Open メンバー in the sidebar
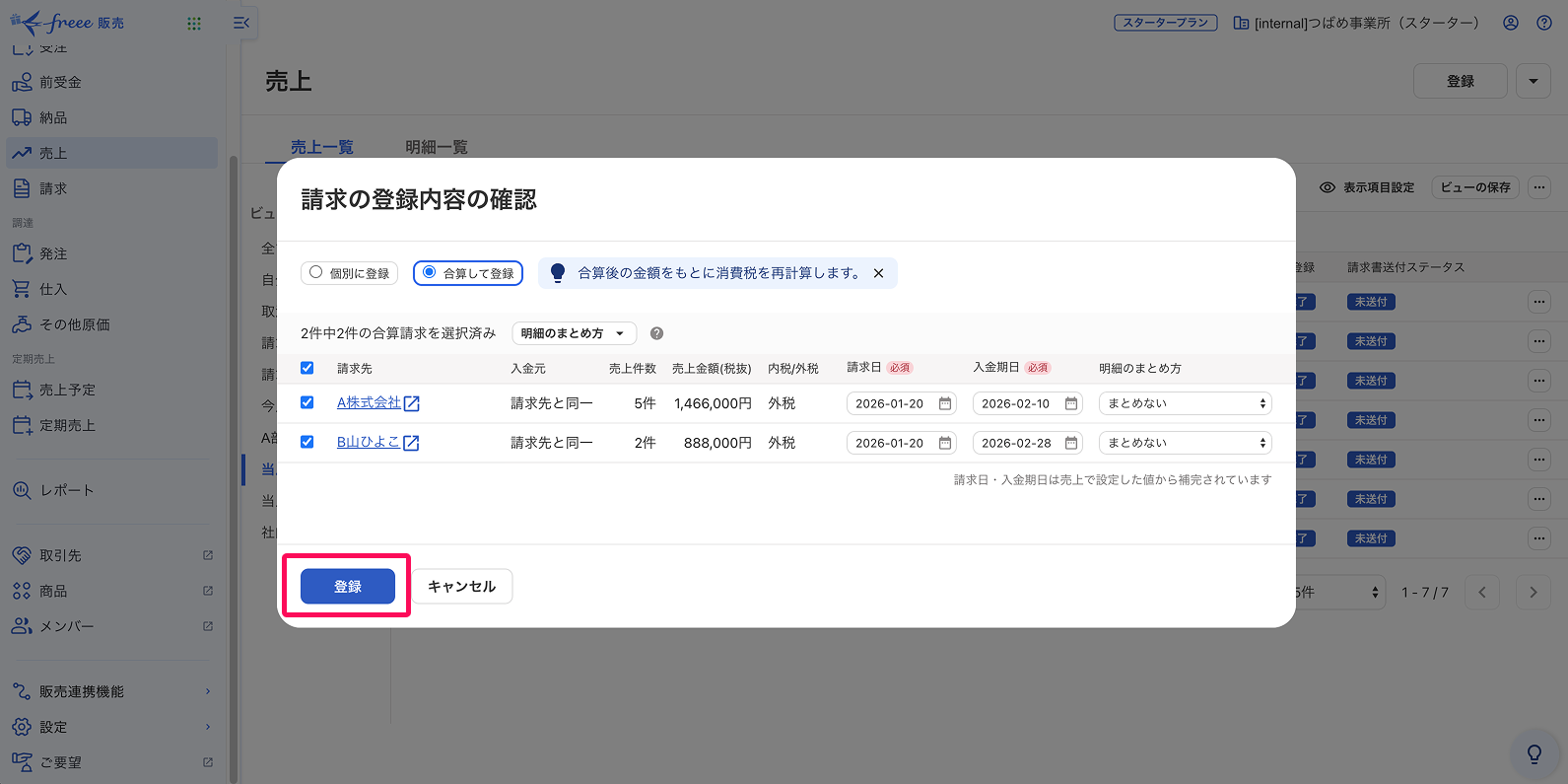Viewport: 1568px width, 784px height. tap(110, 626)
